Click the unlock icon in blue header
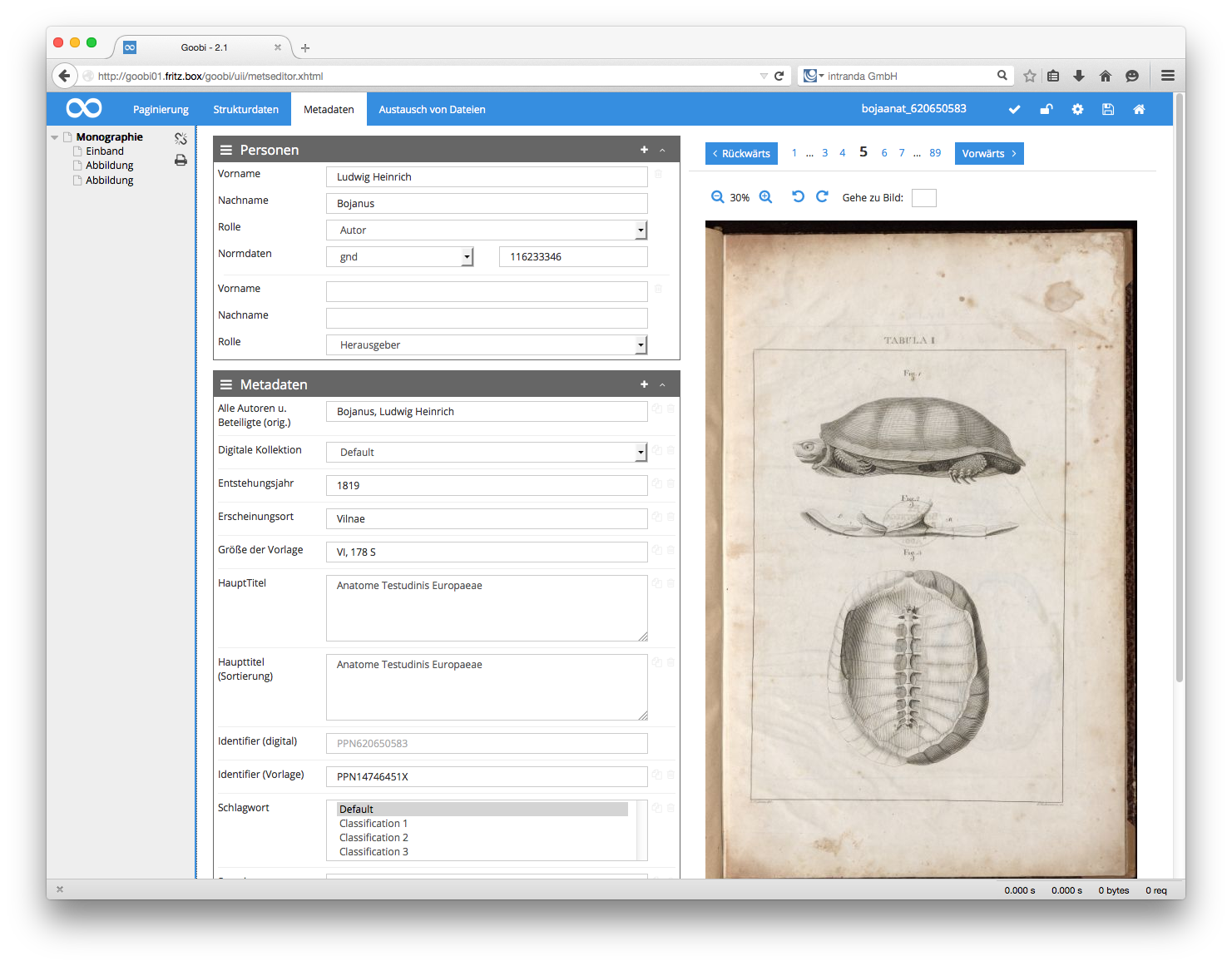This screenshot has height=966, width=1232. coord(1046,109)
